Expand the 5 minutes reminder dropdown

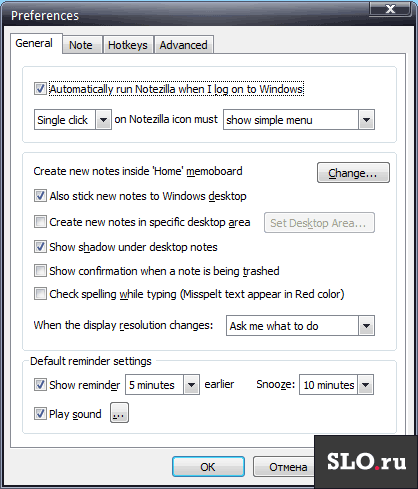pos(162,385)
